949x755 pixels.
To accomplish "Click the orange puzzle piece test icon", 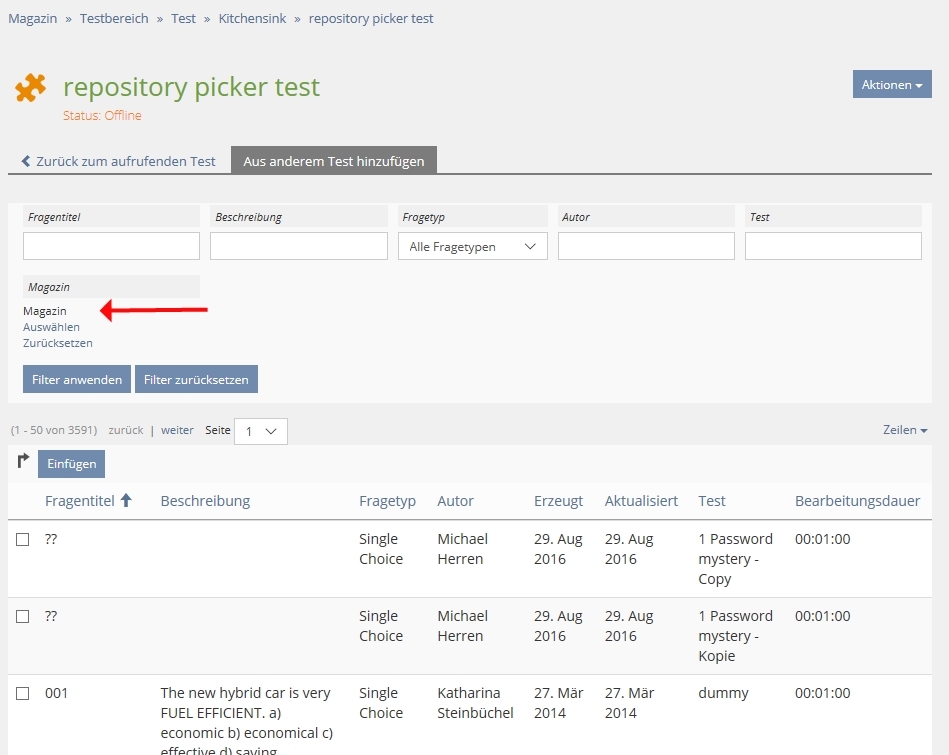I will (30, 88).
